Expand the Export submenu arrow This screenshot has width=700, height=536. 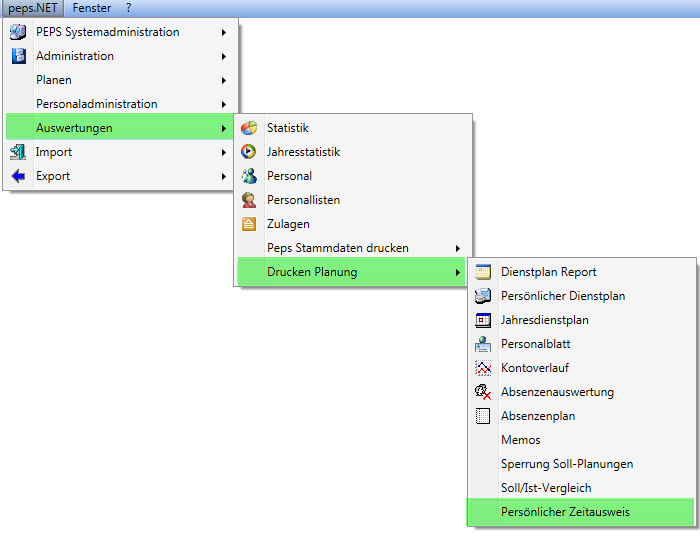tap(224, 177)
